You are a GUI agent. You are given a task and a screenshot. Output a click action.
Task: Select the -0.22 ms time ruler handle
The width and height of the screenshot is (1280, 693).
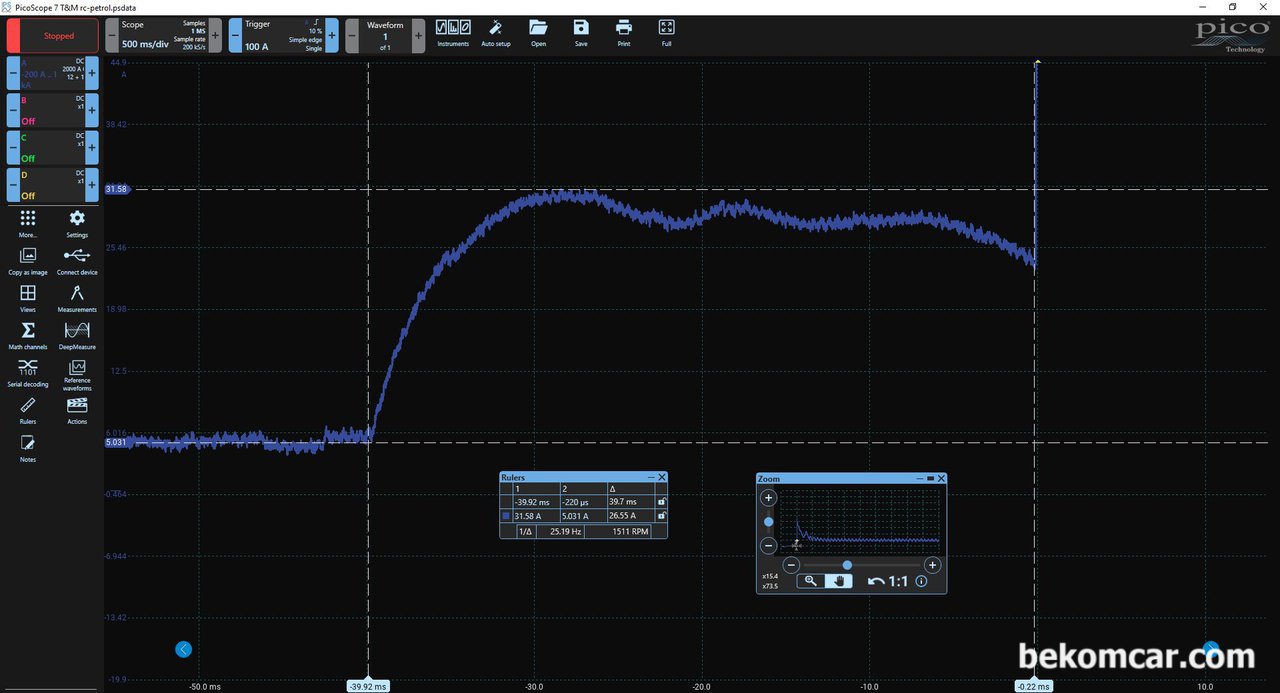(1033, 686)
